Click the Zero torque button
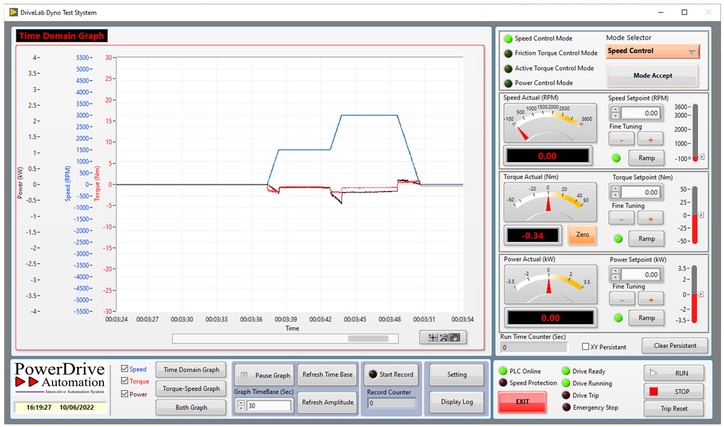The height and width of the screenshot is (427, 724). click(x=582, y=235)
